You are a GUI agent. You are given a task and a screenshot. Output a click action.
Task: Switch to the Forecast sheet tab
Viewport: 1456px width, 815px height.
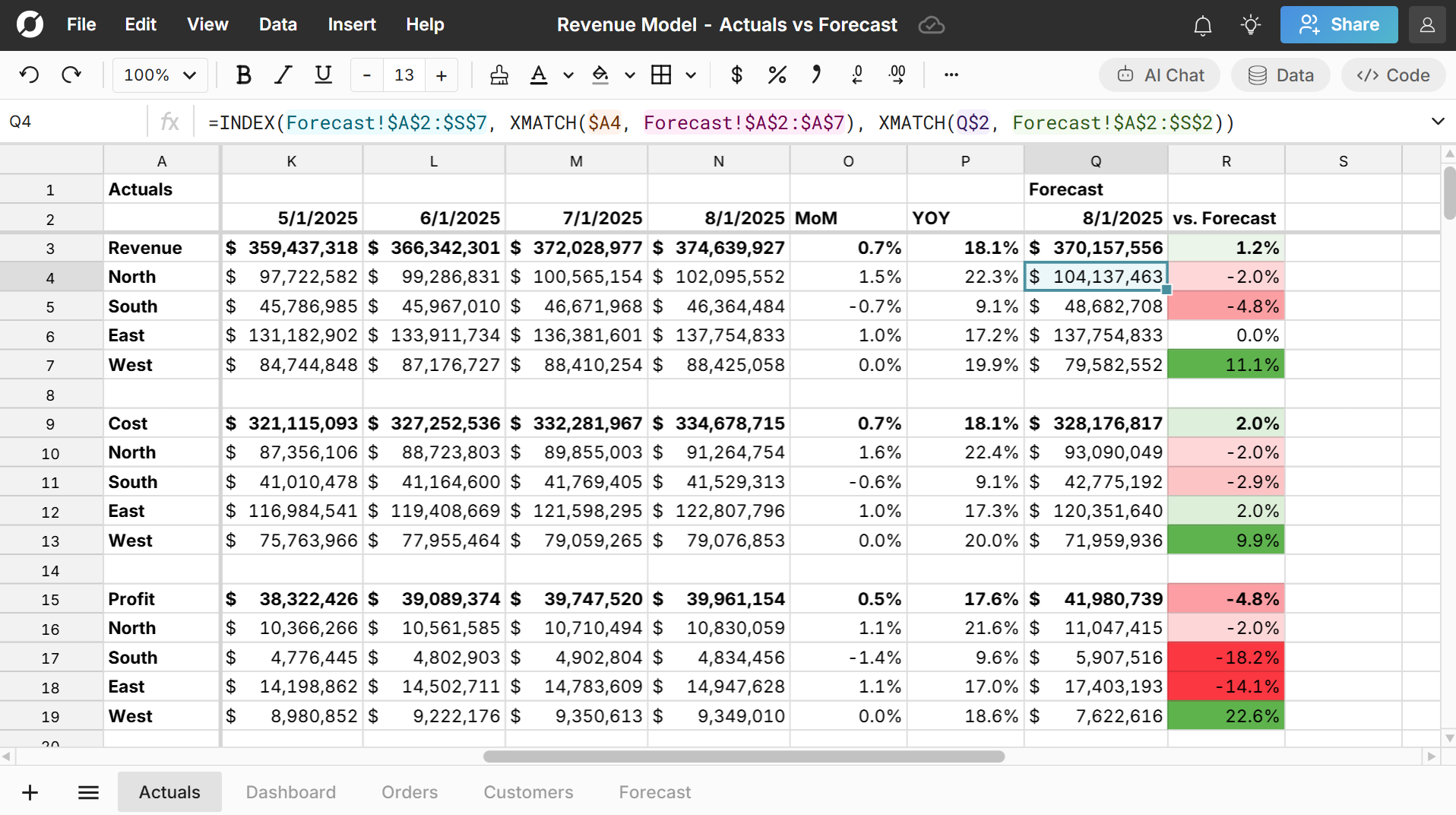[654, 792]
